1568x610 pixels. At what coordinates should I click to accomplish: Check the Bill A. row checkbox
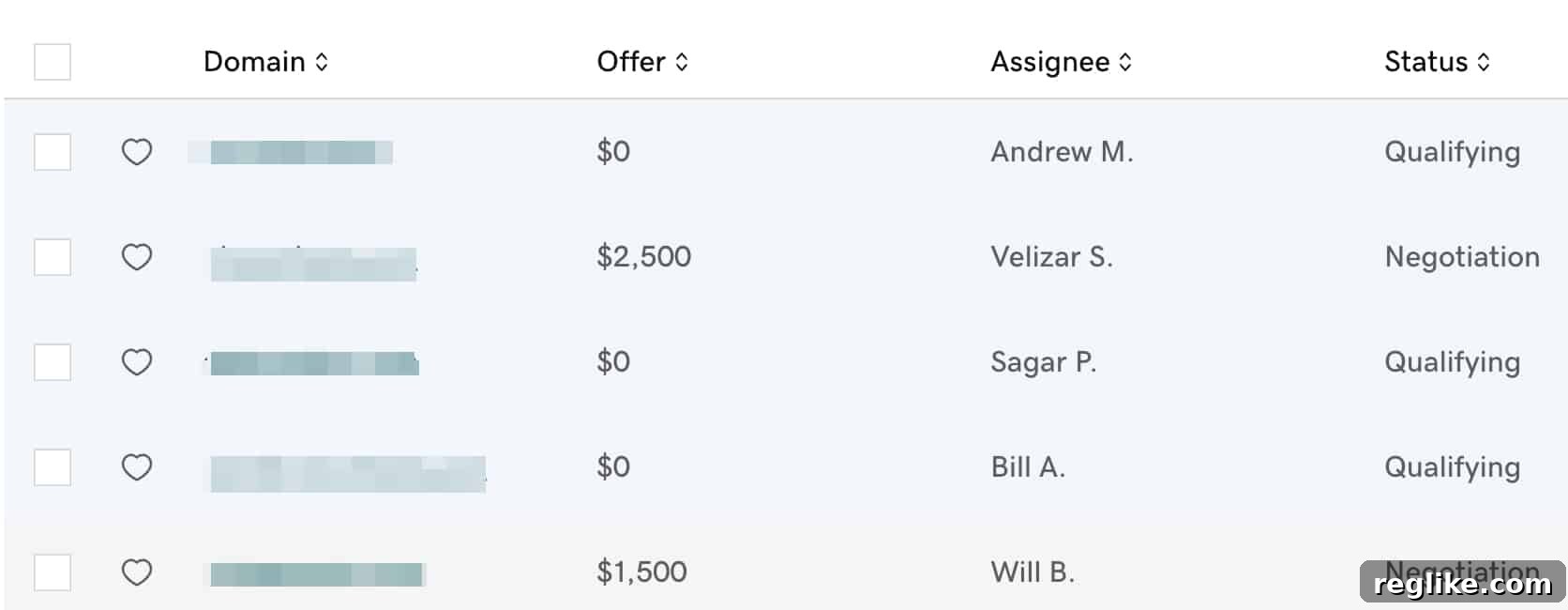tap(53, 467)
